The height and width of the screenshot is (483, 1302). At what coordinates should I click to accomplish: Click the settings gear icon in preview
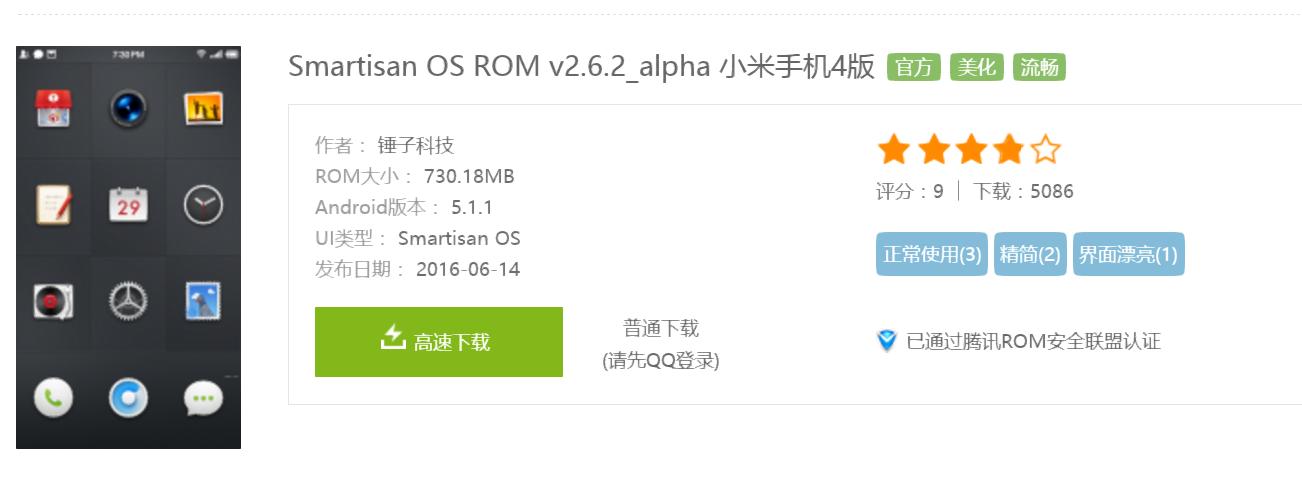129,300
